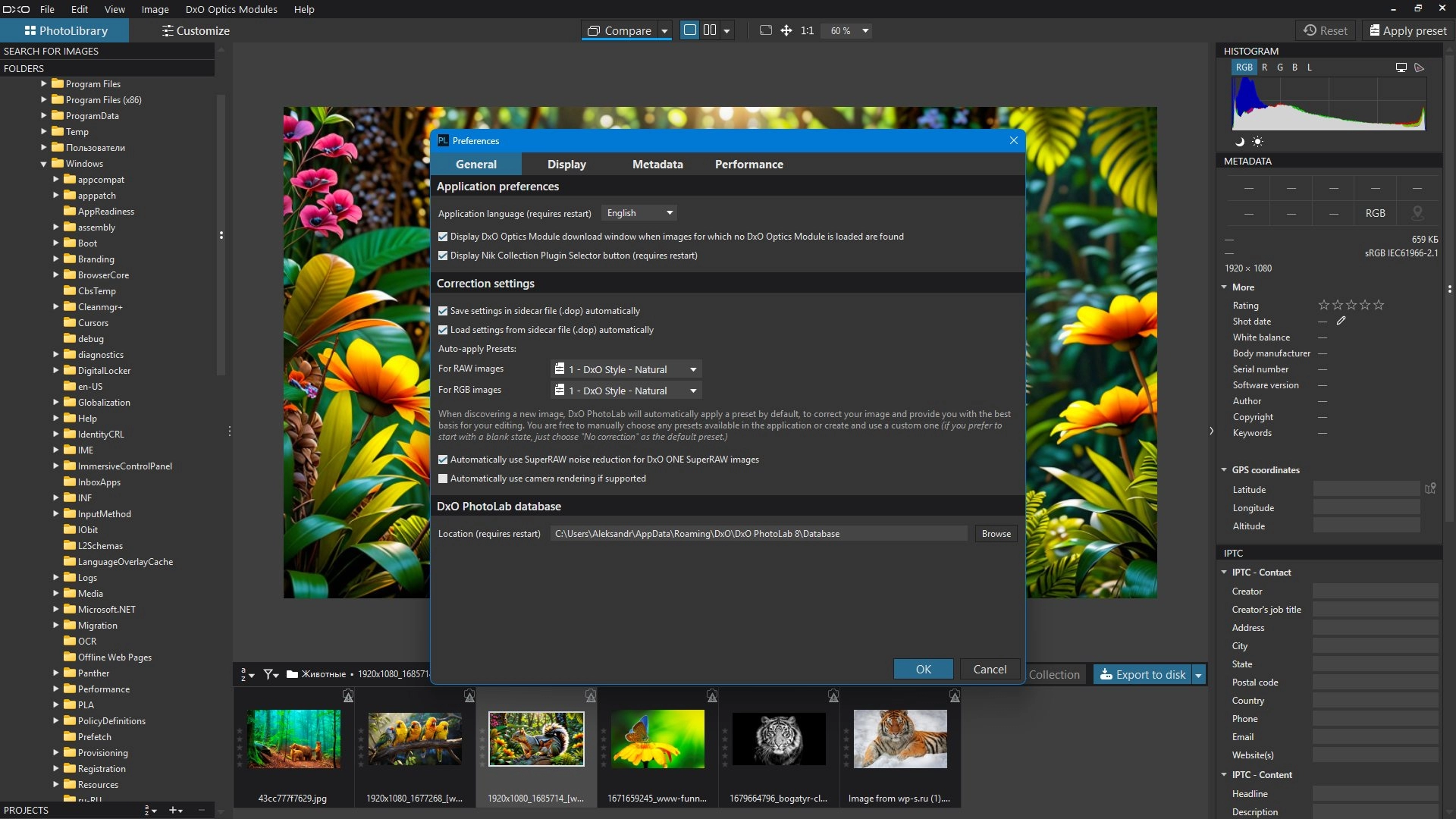Open the For RAW images preset dropdown
1456x819 pixels.
[626, 369]
